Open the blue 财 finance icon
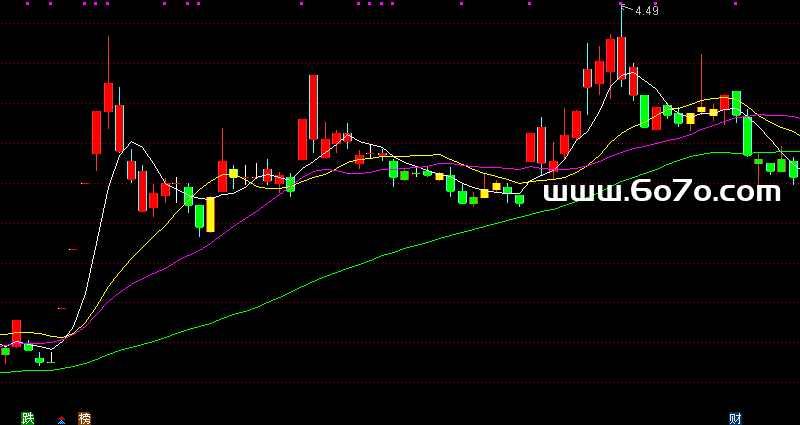Image resolution: width=800 pixels, height=425 pixels. click(734, 418)
